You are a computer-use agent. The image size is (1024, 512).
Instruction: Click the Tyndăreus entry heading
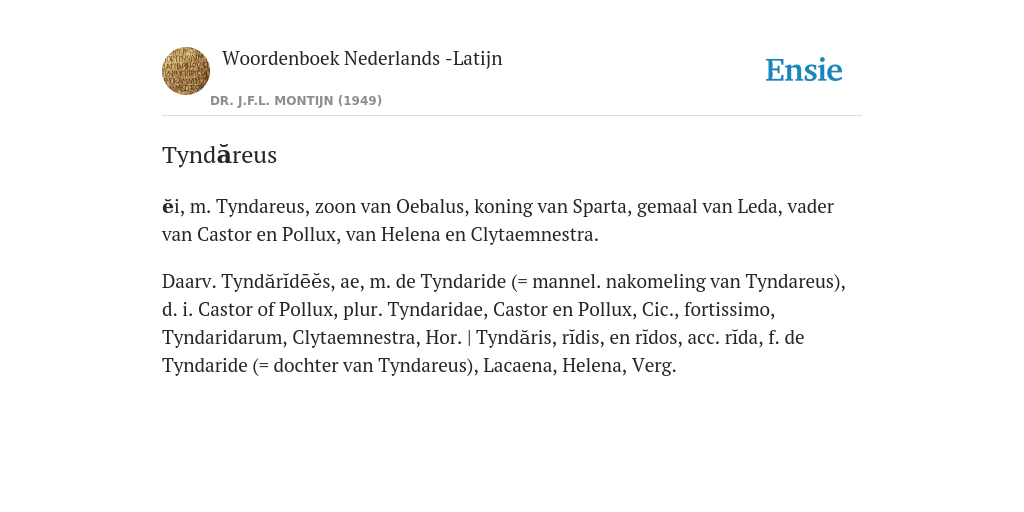point(219,155)
